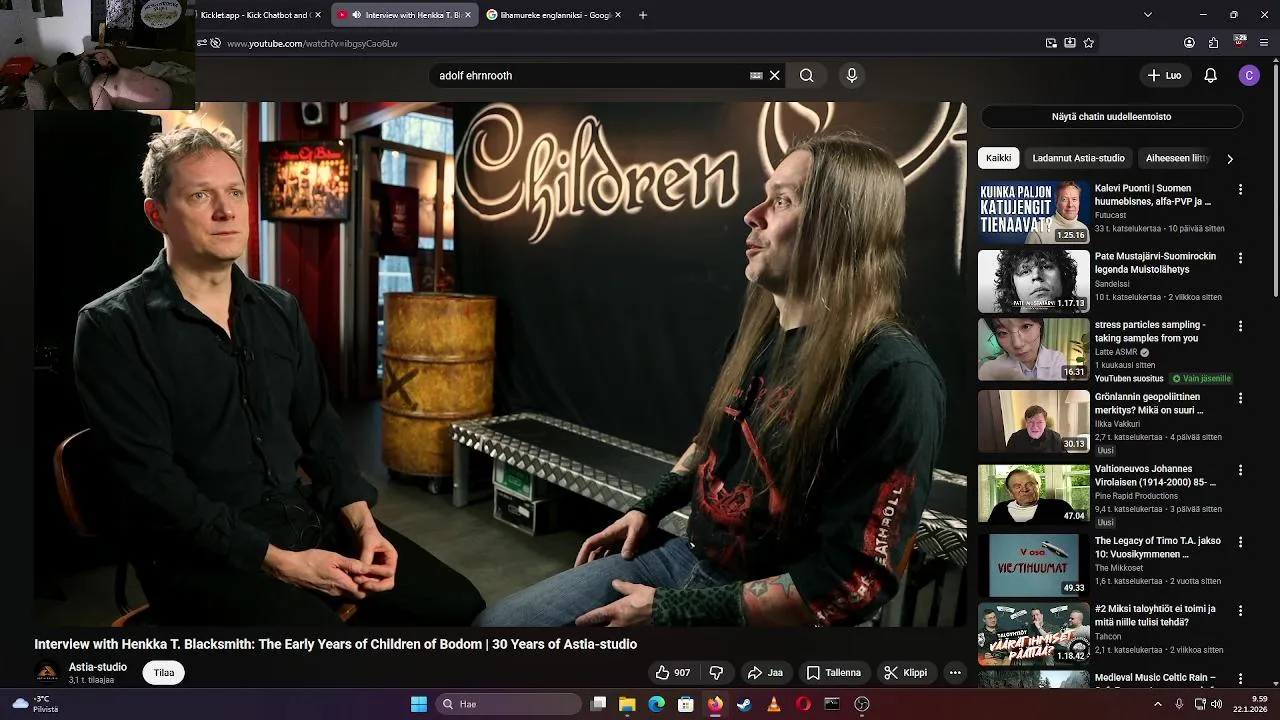Open the Astia-studio channel name link

pos(98,667)
